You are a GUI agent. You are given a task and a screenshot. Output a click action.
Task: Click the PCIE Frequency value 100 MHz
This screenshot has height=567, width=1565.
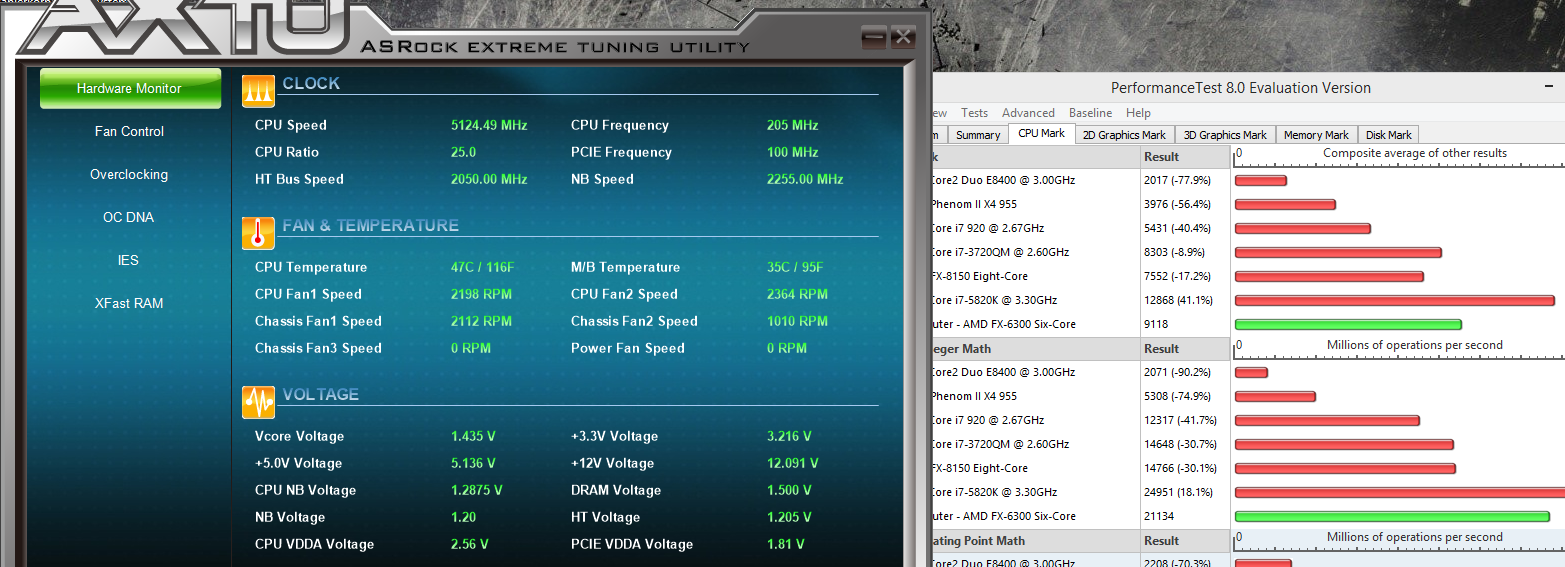(792, 152)
